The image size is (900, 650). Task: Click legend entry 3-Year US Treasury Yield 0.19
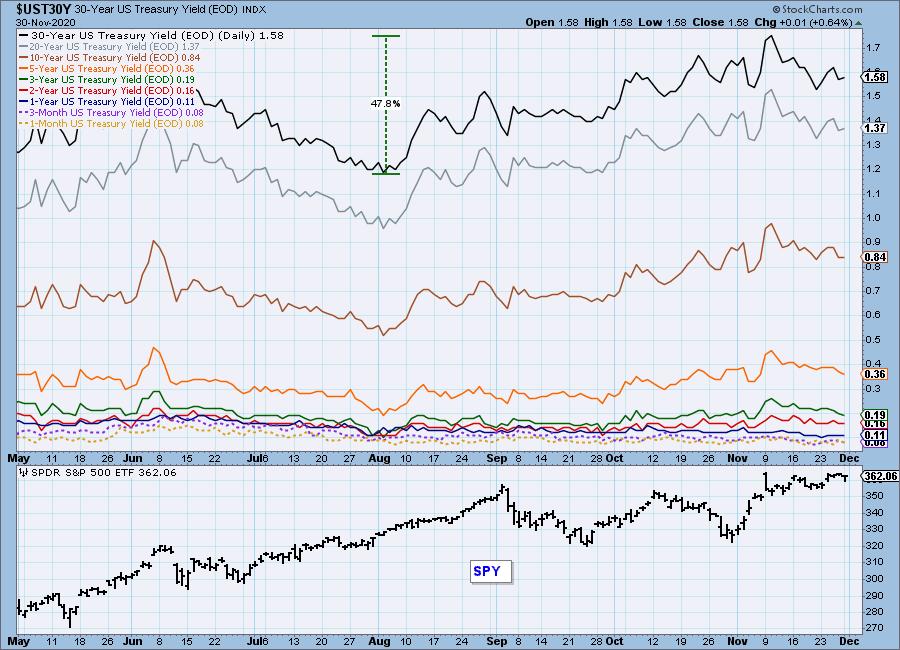click(107, 79)
